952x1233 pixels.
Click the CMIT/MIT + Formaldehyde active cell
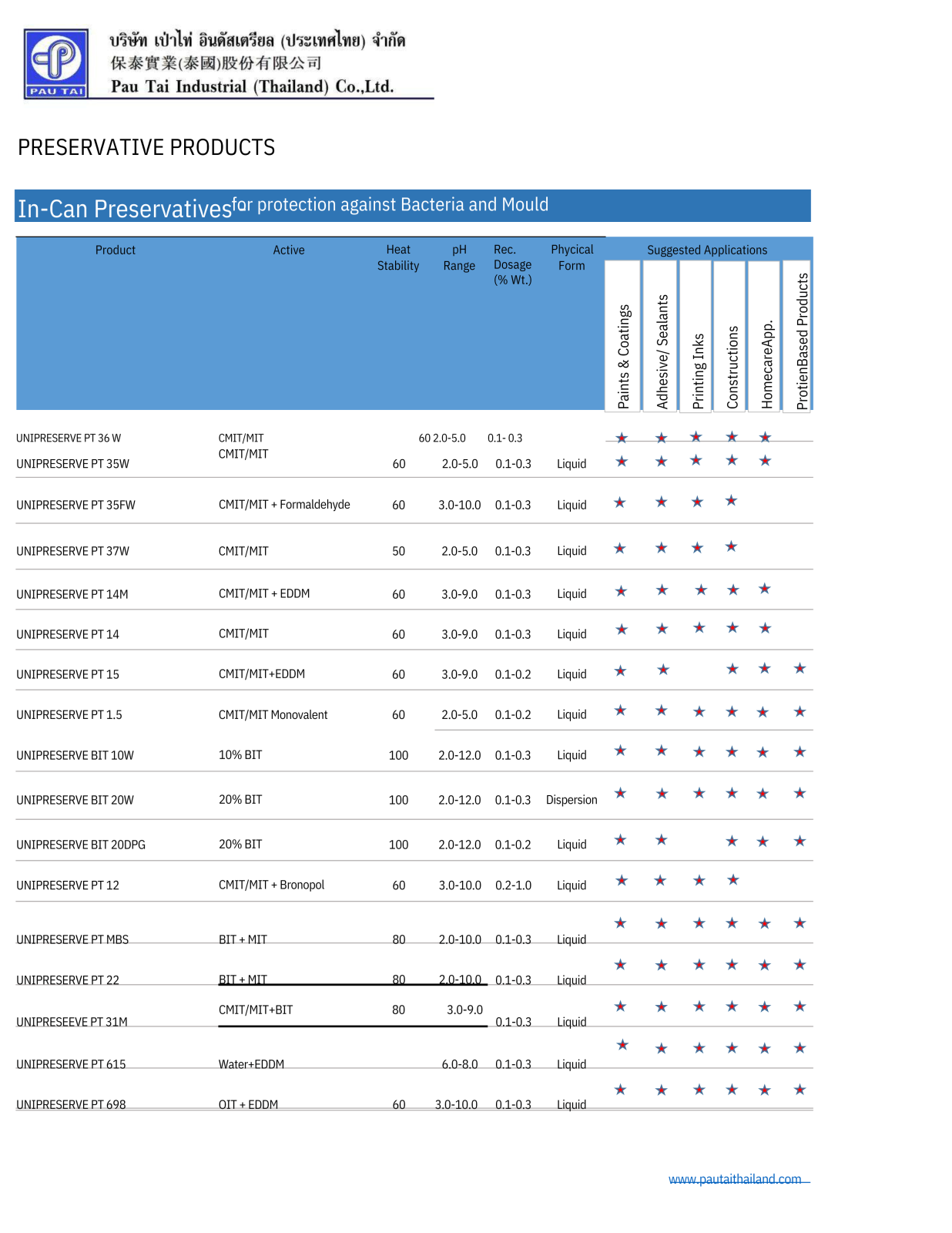pyautogui.click(x=284, y=505)
